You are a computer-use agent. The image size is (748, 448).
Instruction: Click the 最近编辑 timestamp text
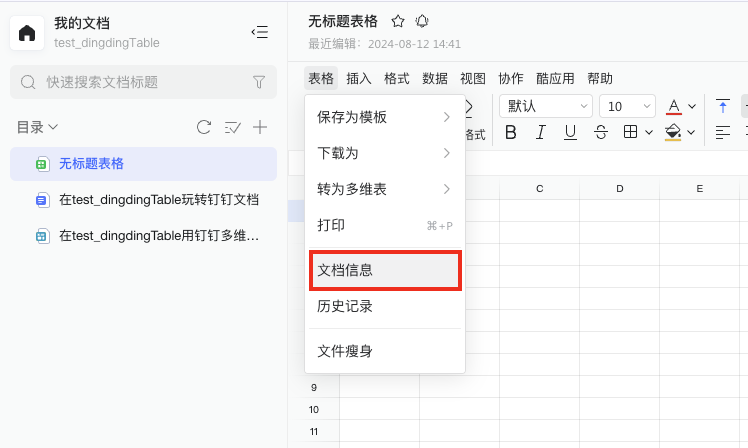click(x=384, y=44)
